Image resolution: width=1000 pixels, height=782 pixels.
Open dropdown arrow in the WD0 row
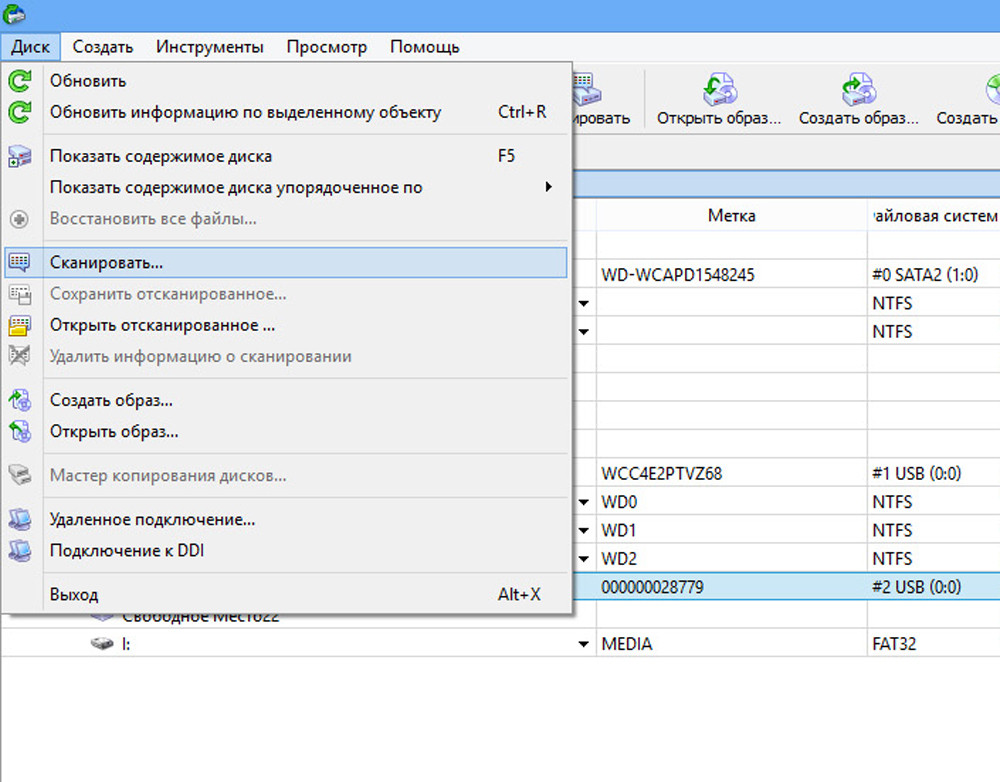584,502
